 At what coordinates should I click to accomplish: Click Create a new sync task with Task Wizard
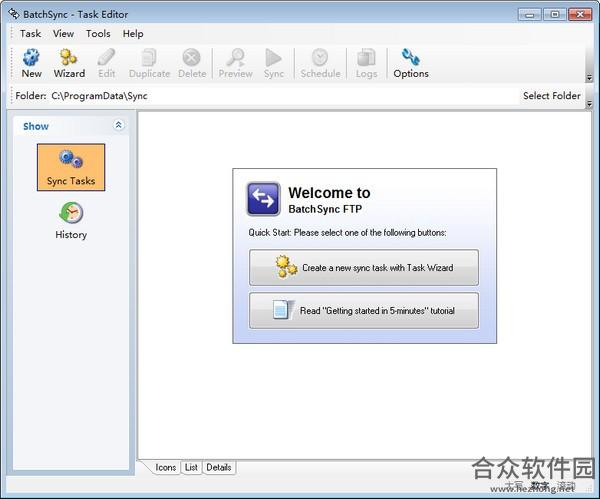tap(364, 267)
